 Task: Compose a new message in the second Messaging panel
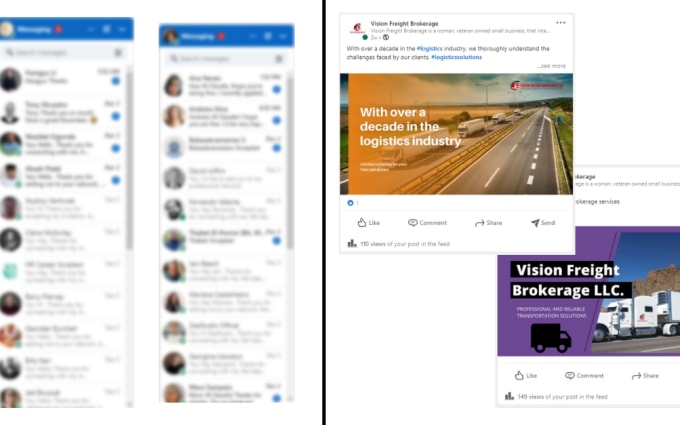point(268,36)
